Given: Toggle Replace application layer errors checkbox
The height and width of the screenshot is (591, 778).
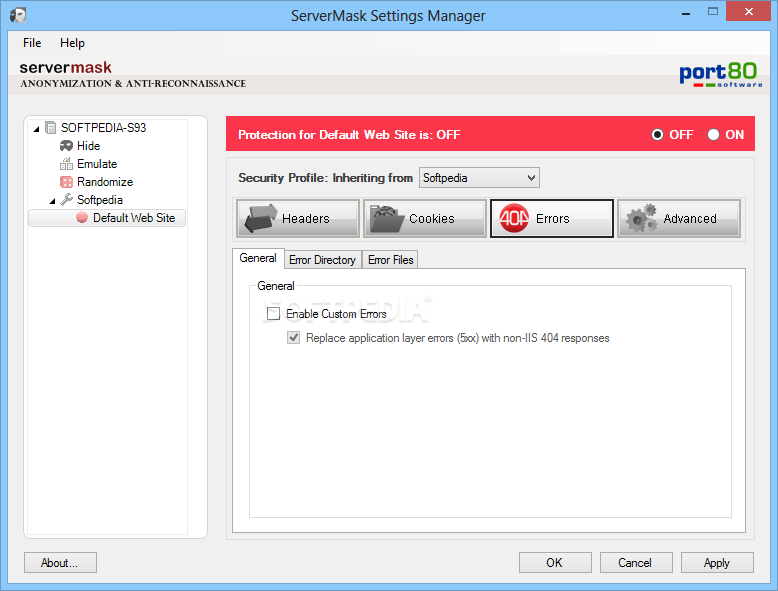Looking at the screenshot, I should [x=293, y=338].
